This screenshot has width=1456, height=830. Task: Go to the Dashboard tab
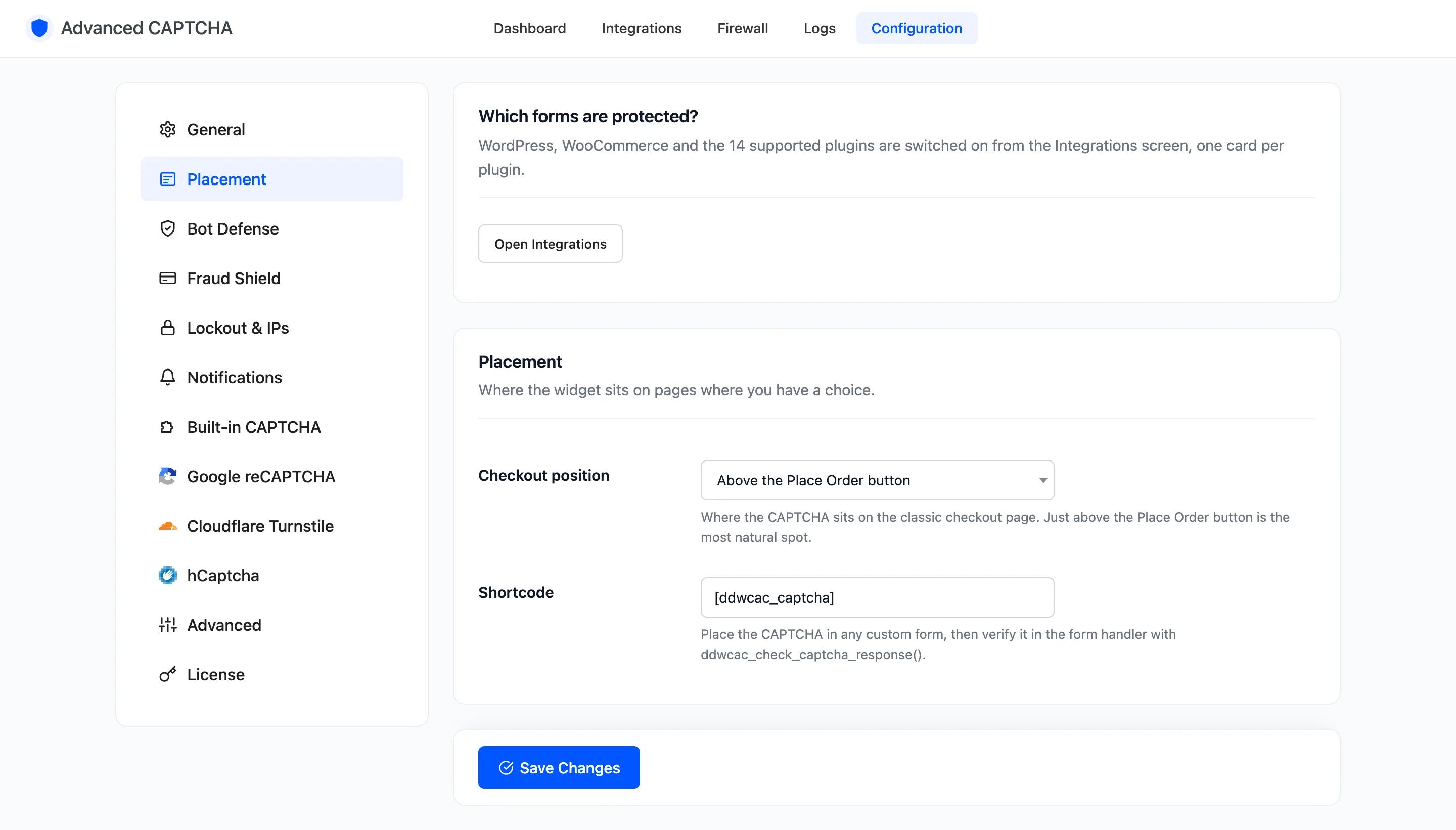(x=530, y=28)
